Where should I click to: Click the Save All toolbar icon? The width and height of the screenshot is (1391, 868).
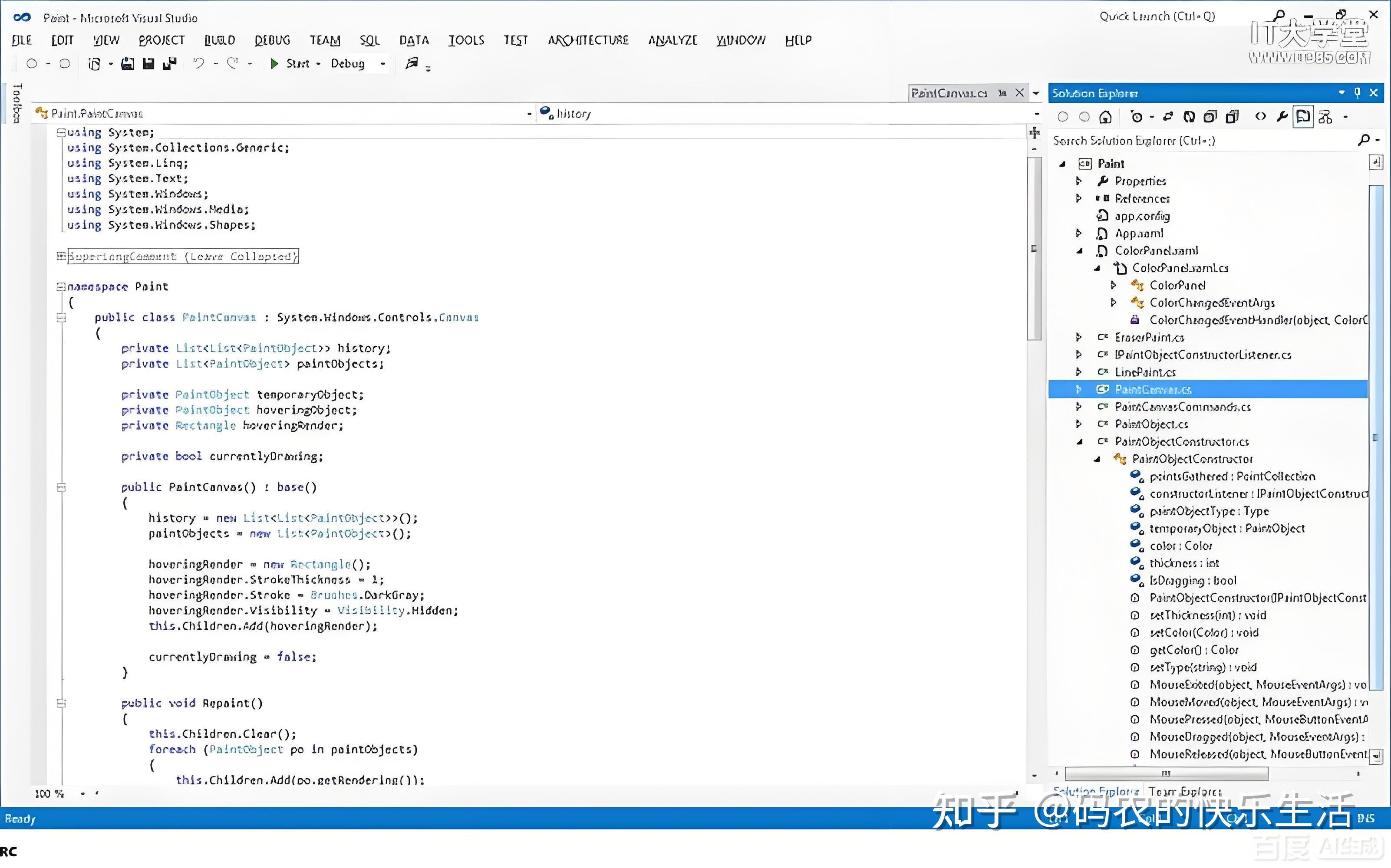[169, 63]
